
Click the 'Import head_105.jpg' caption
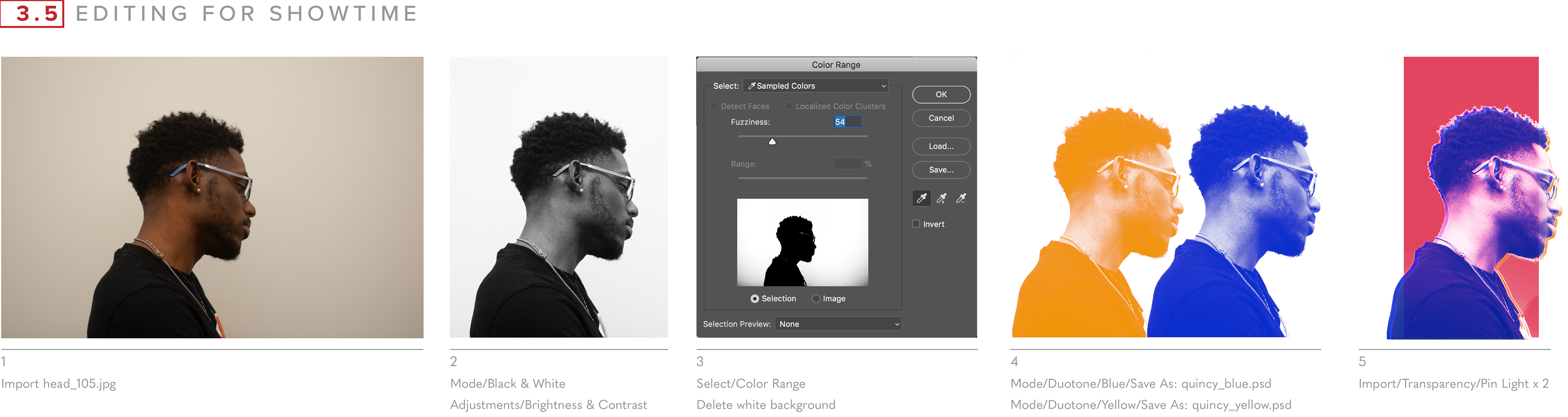58,384
